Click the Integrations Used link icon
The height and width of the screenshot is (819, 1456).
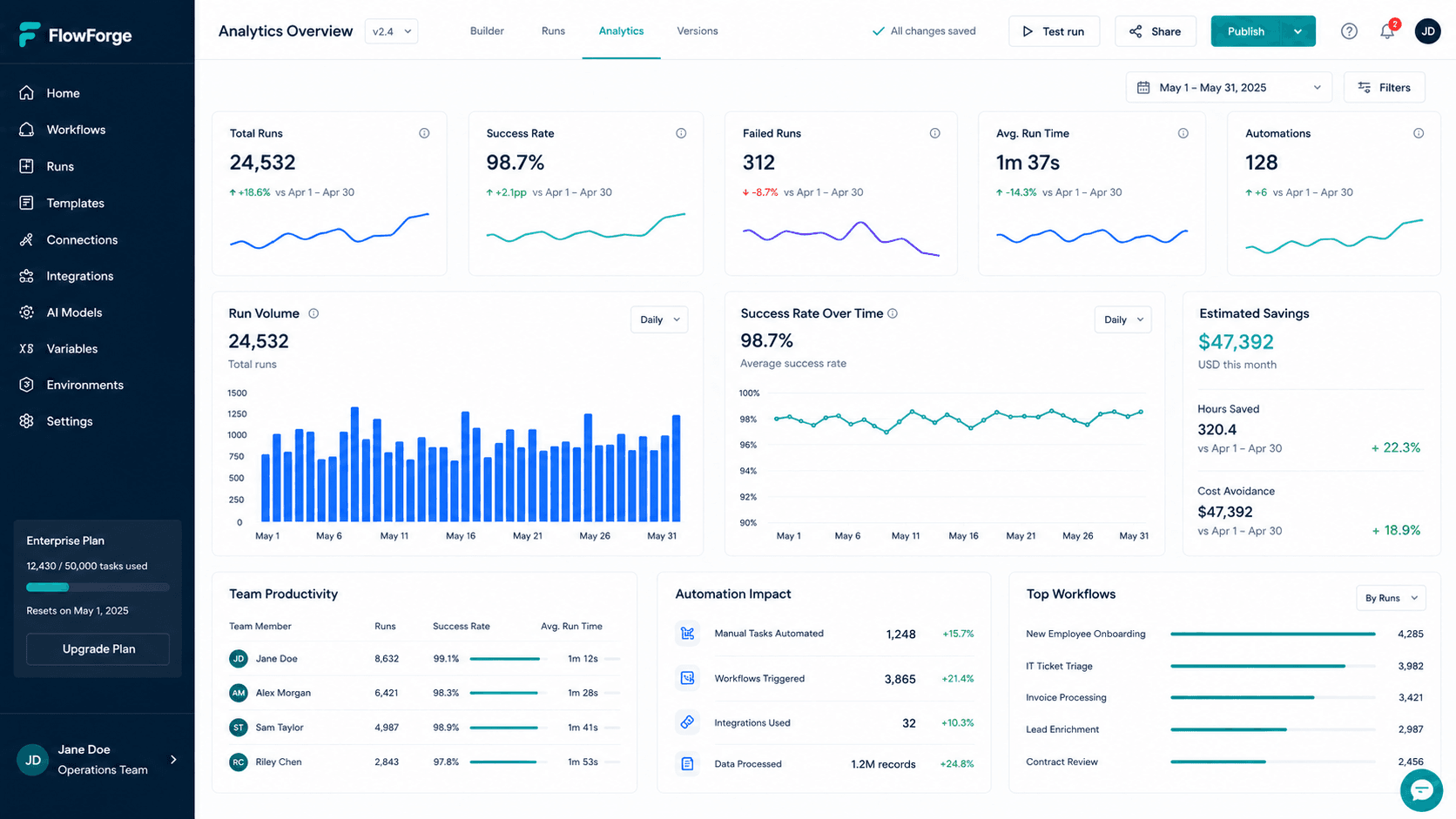pos(687,722)
